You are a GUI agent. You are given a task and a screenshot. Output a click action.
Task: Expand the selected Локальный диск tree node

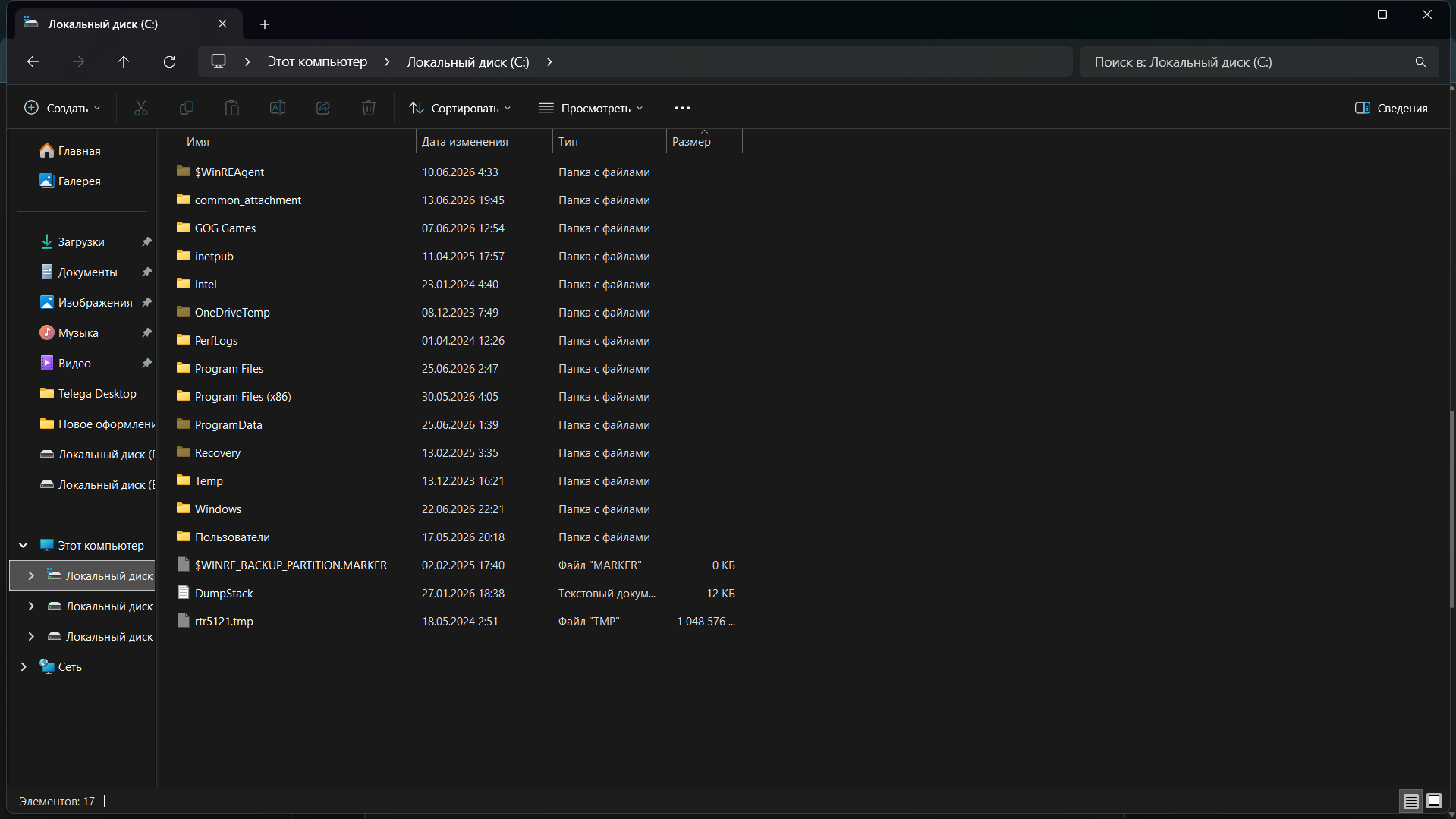pyautogui.click(x=31, y=576)
